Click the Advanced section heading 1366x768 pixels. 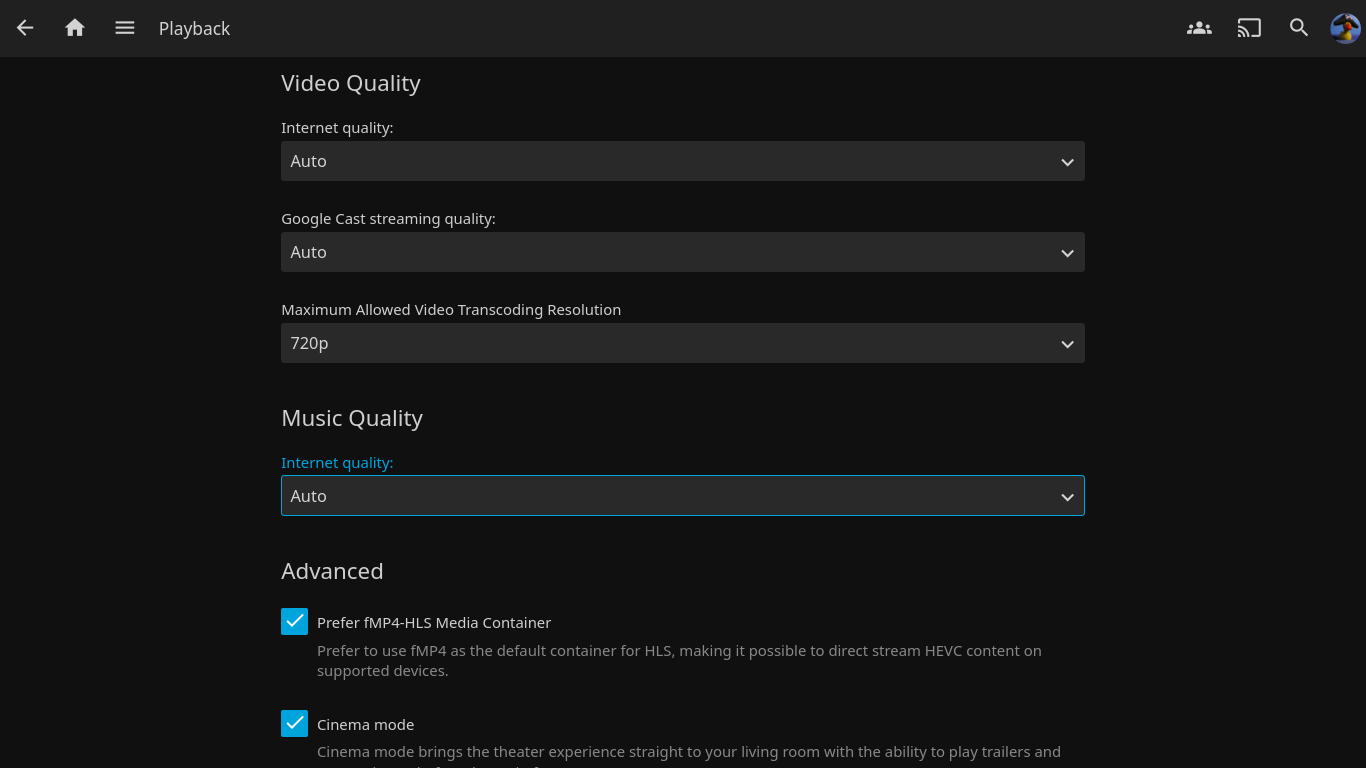332,571
